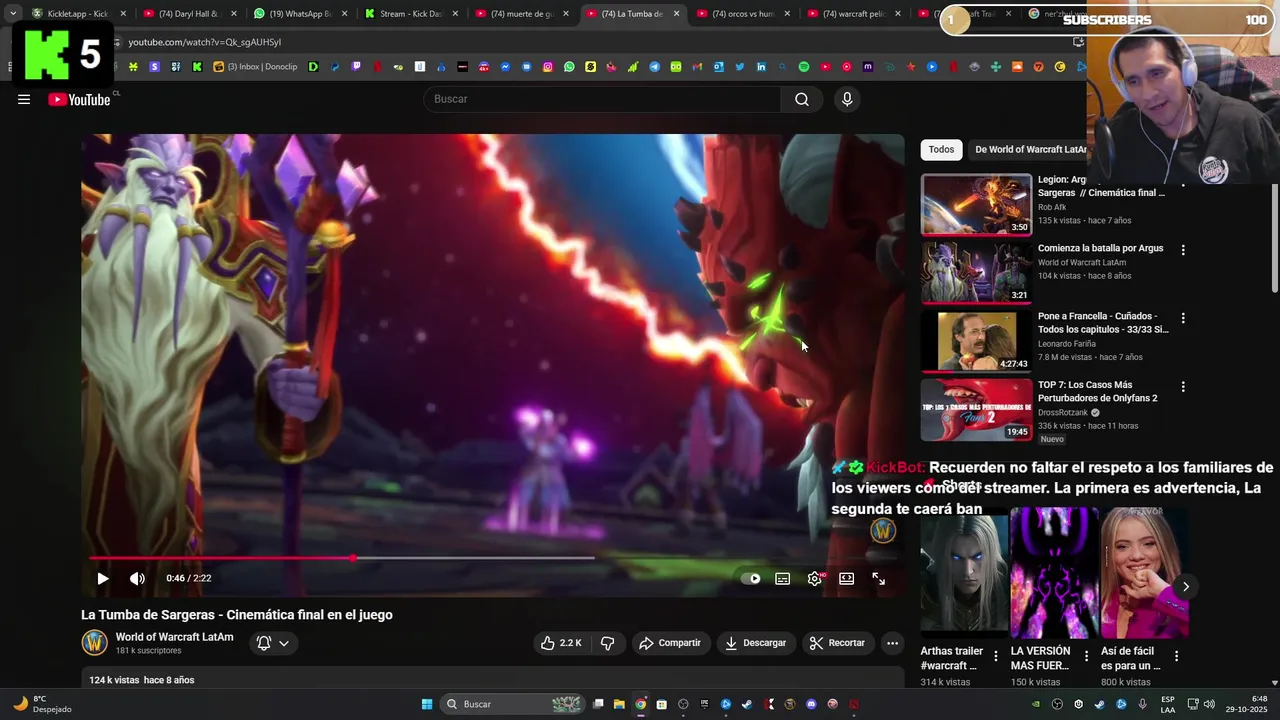Viewport: 1280px width, 720px height.
Task: Open options menu for Comienza la batalla video
Action: (x=1183, y=250)
